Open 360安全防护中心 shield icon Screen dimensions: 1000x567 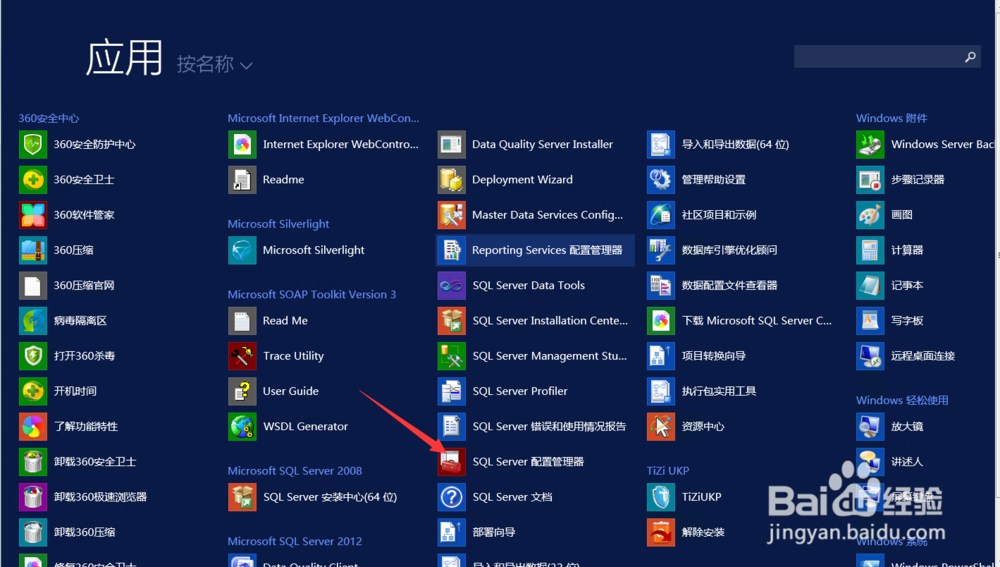click(33, 145)
